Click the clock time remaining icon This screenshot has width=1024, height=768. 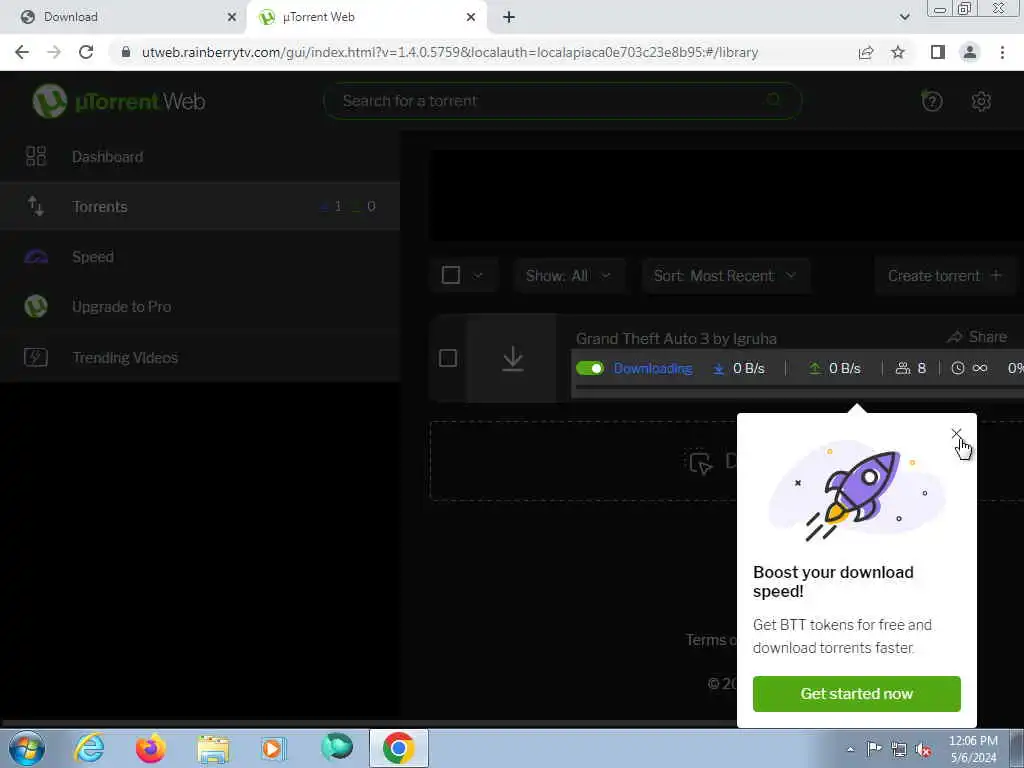click(957, 368)
